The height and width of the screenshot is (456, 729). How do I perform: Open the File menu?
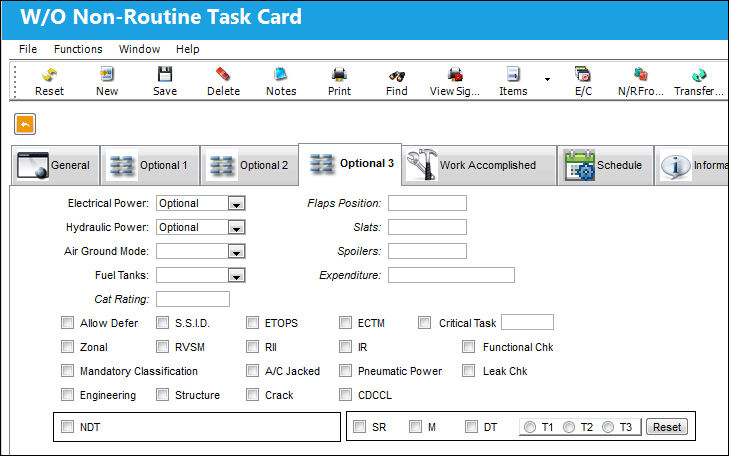click(x=28, y=49)
